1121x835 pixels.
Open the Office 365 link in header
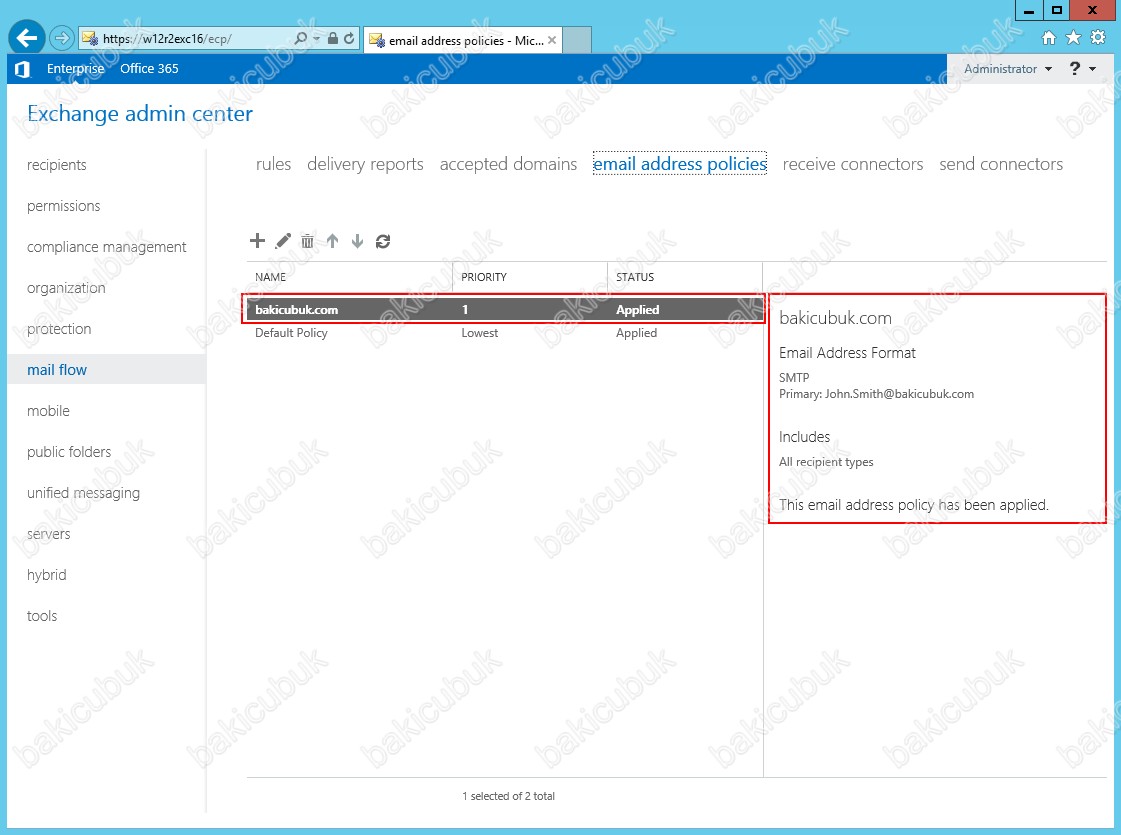click(149, 69)
